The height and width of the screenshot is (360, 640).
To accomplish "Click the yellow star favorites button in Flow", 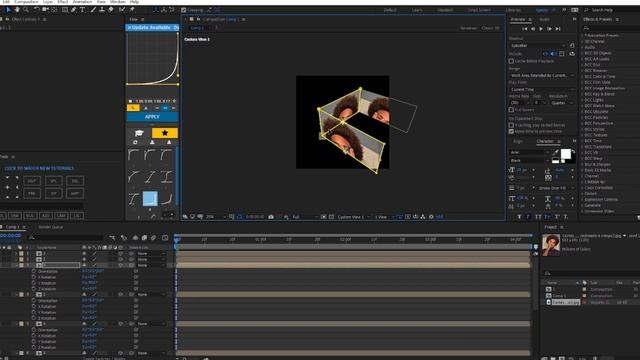I will tap(165, 133).
